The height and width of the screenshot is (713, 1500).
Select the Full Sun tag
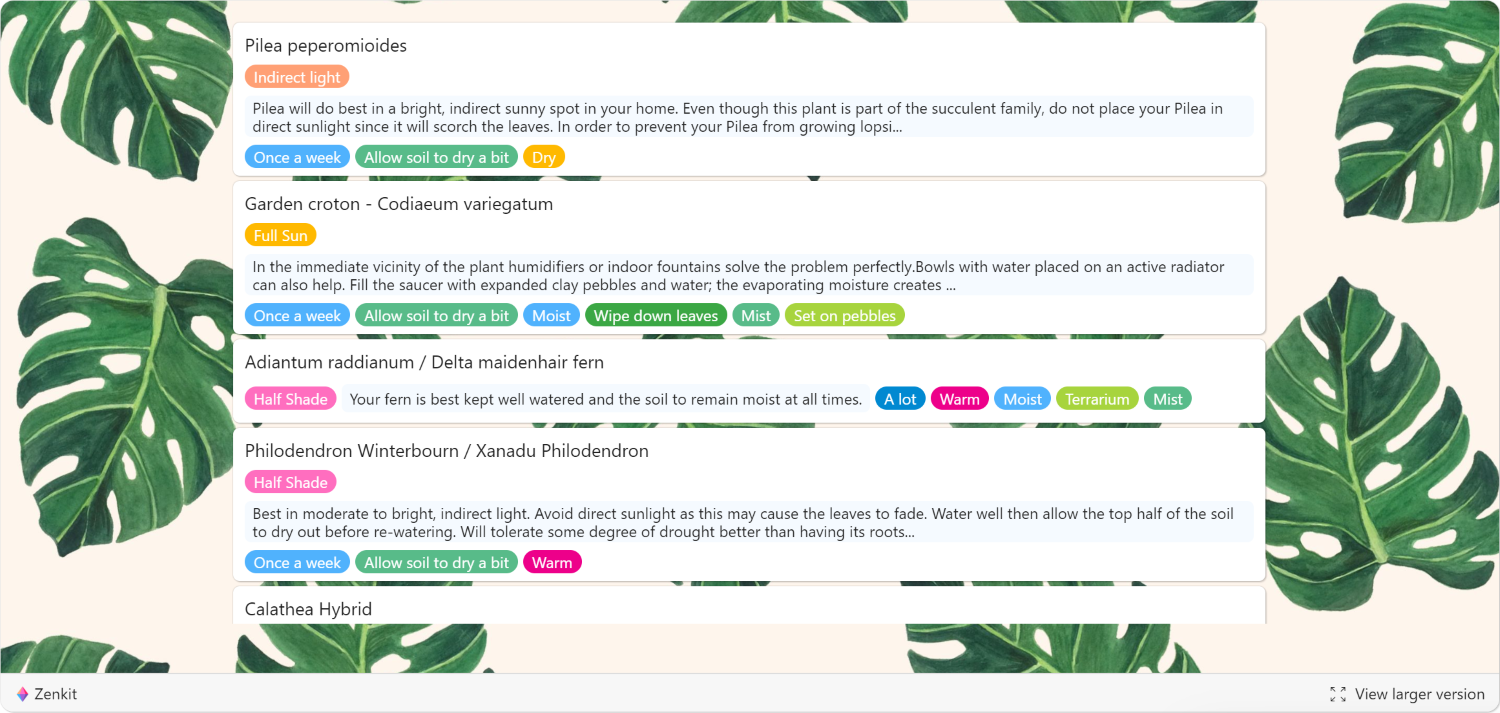280,236
